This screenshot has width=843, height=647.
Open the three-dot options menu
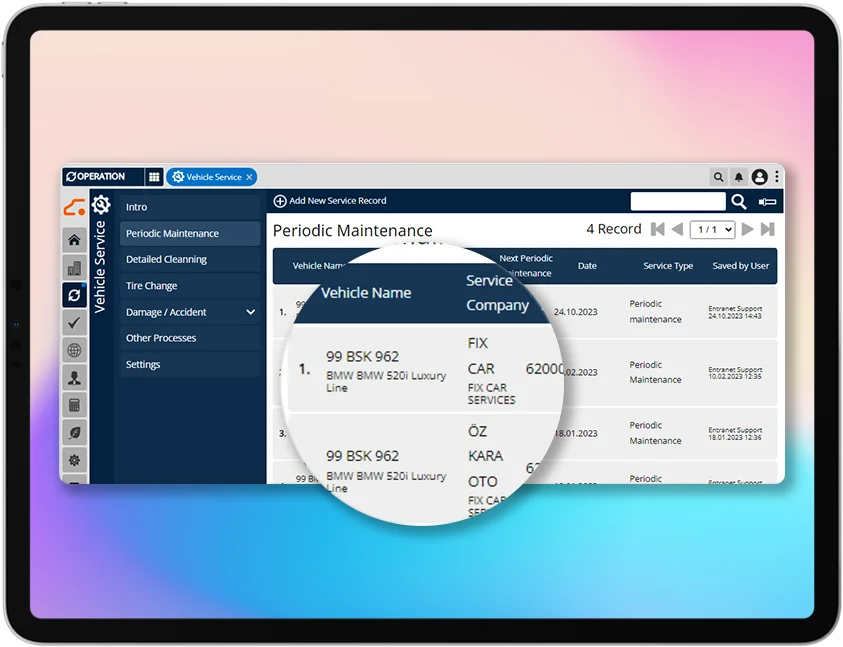click(x=777, y=177)
